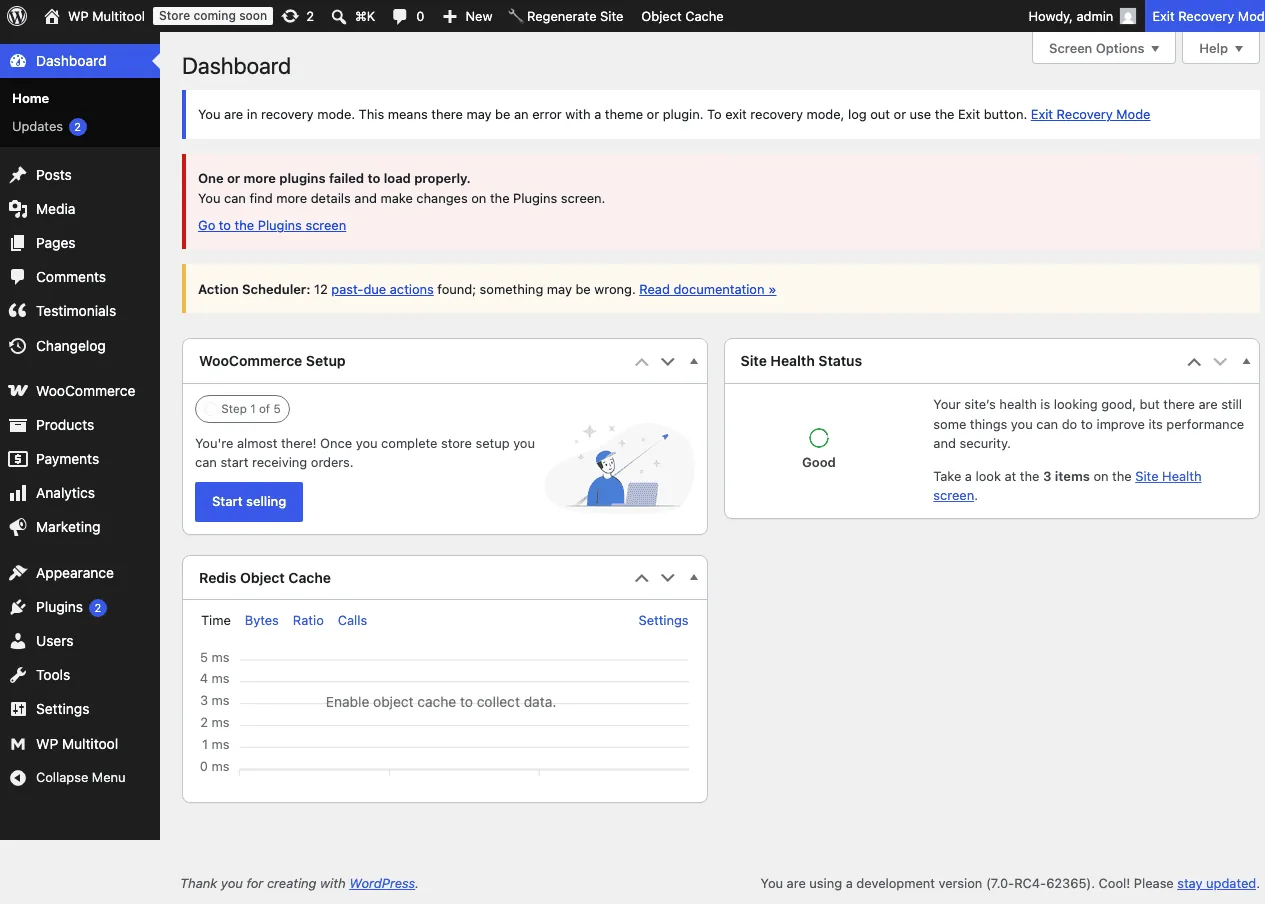Click the Good site health circle indicator
Image resolution: width=1265 pixels, height=904 pixels.
819,438
